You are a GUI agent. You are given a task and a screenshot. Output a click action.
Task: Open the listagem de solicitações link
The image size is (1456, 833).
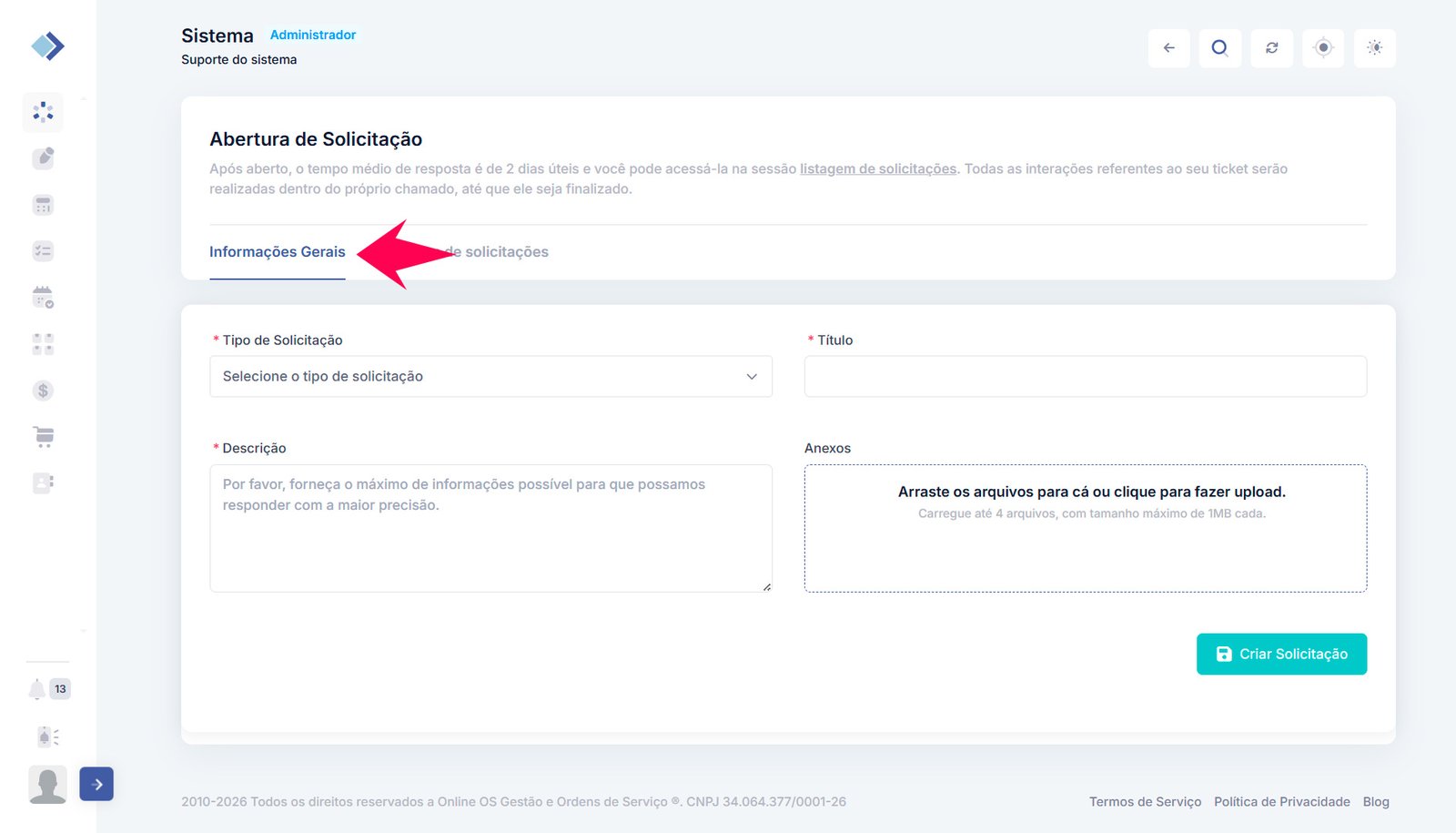point(878,169)
